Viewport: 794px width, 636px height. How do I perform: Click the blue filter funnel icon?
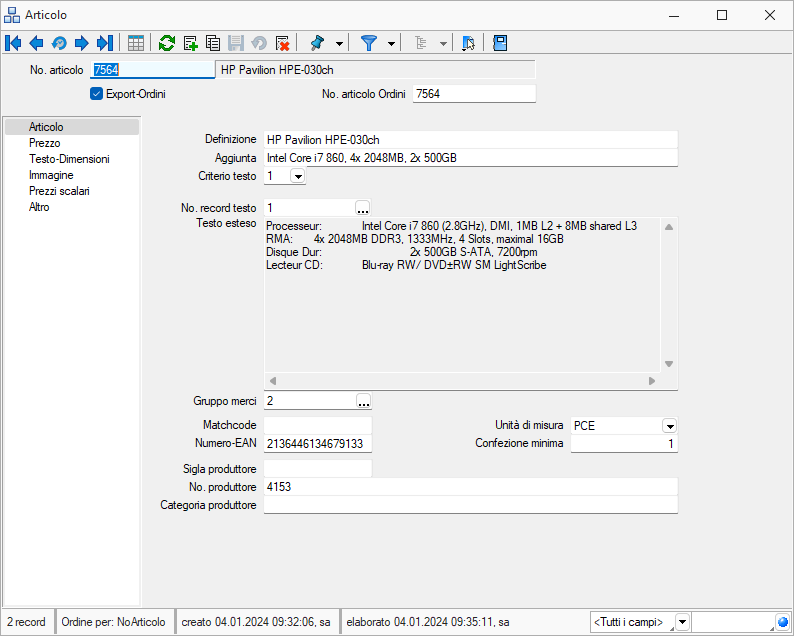369,43
